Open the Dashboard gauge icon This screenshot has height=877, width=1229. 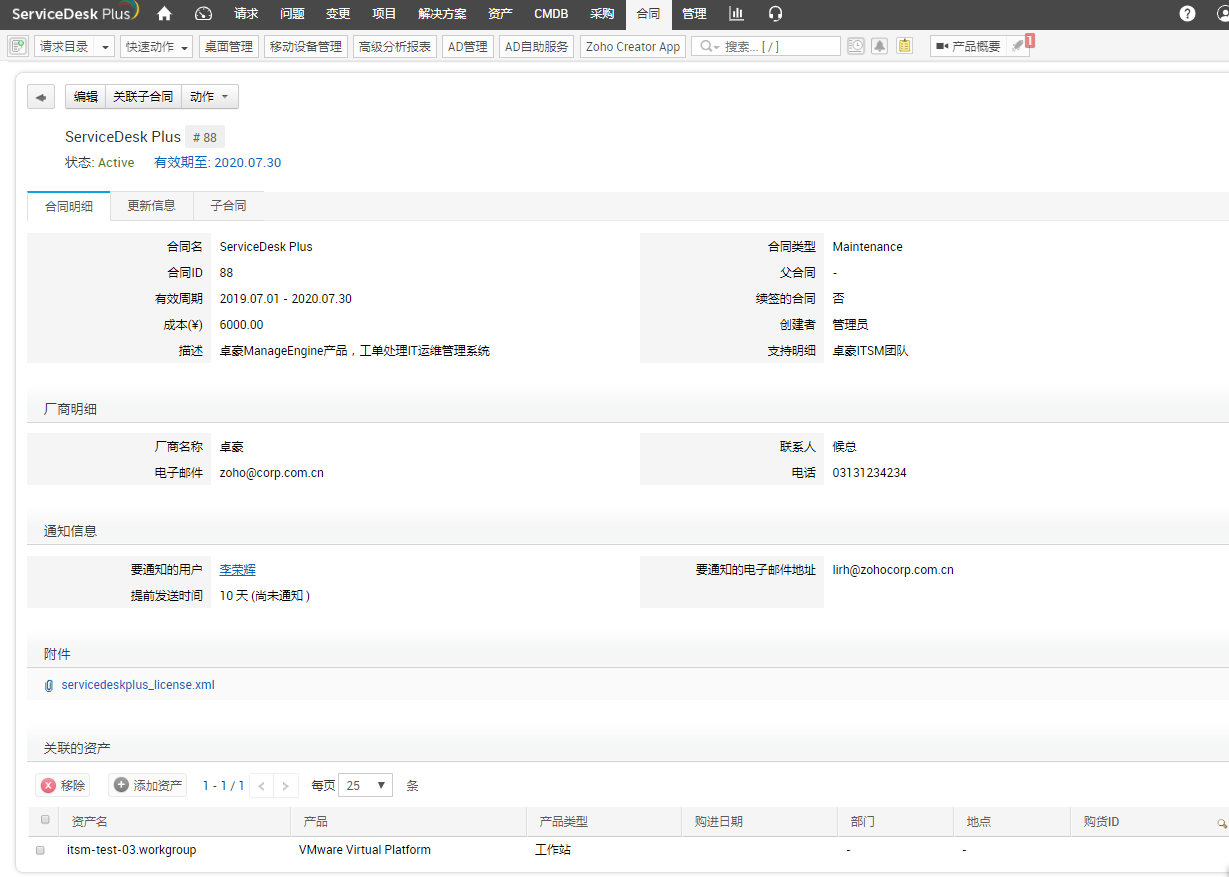click(204, 14)
